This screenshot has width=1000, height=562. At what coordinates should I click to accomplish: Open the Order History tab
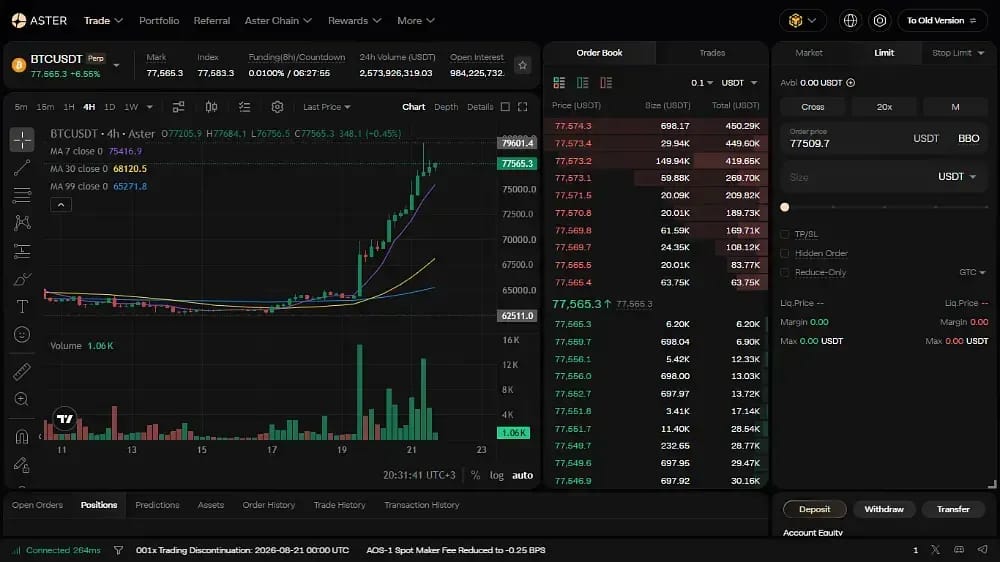pyautogui.click(x=268, y=505)
